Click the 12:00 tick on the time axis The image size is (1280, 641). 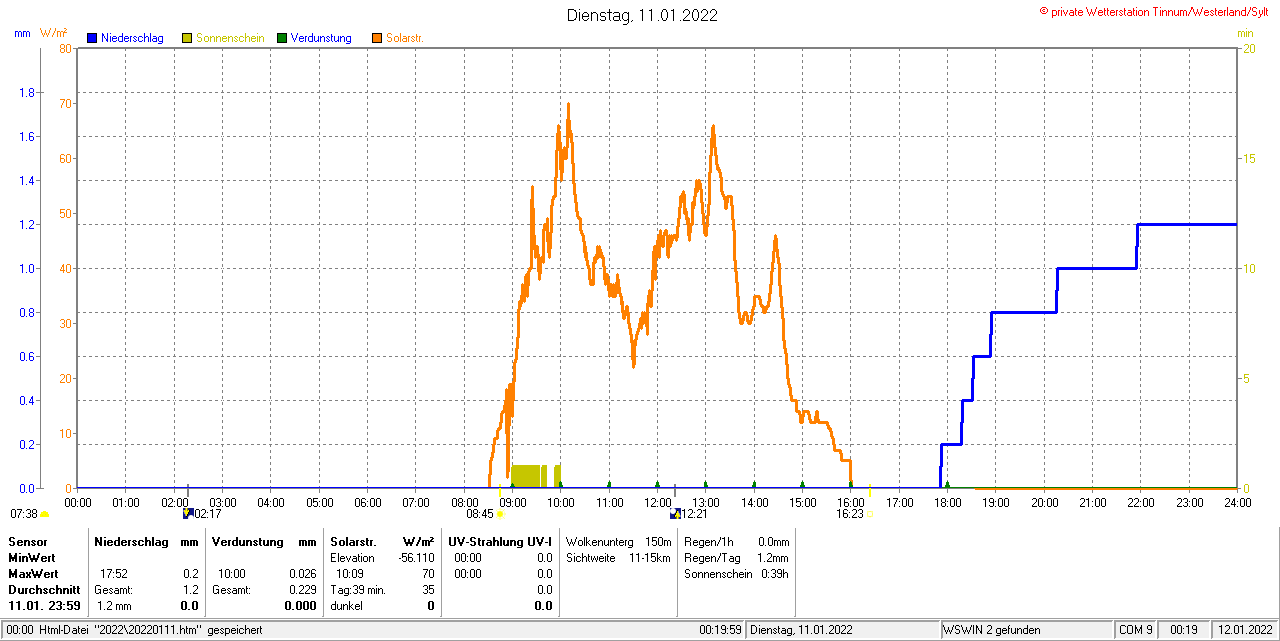click(657, 502)
